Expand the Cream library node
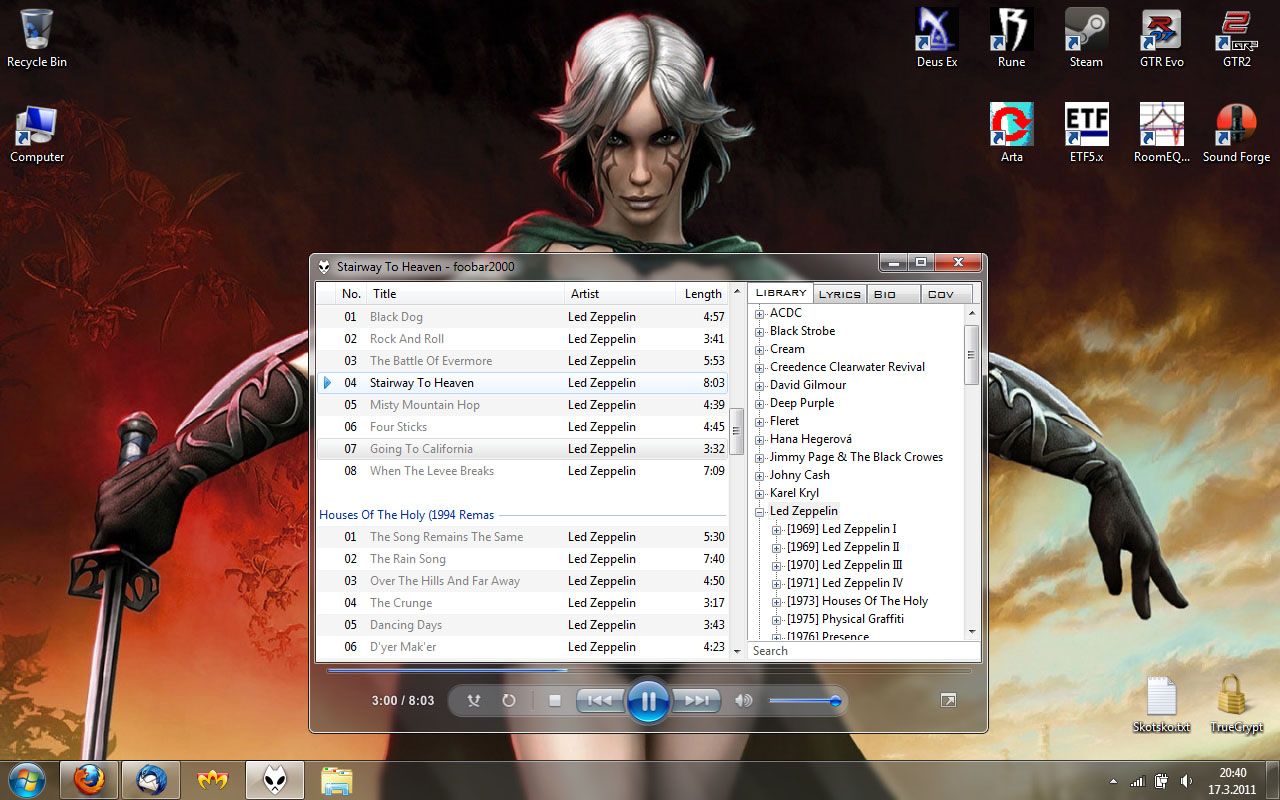Viewport: 1280px width, 800px height. (x=760, y=350)
